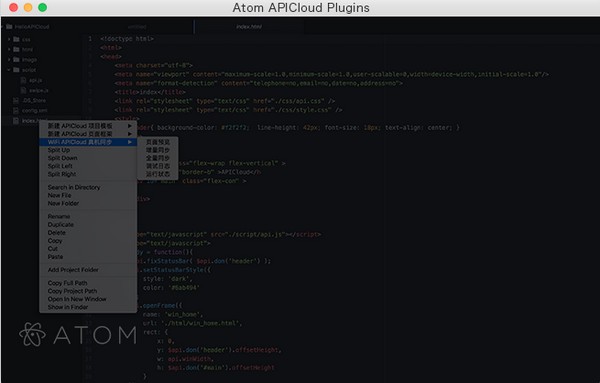
Task: Click the script folder icon
Action: pyautogui.click(x=16, y=70)
